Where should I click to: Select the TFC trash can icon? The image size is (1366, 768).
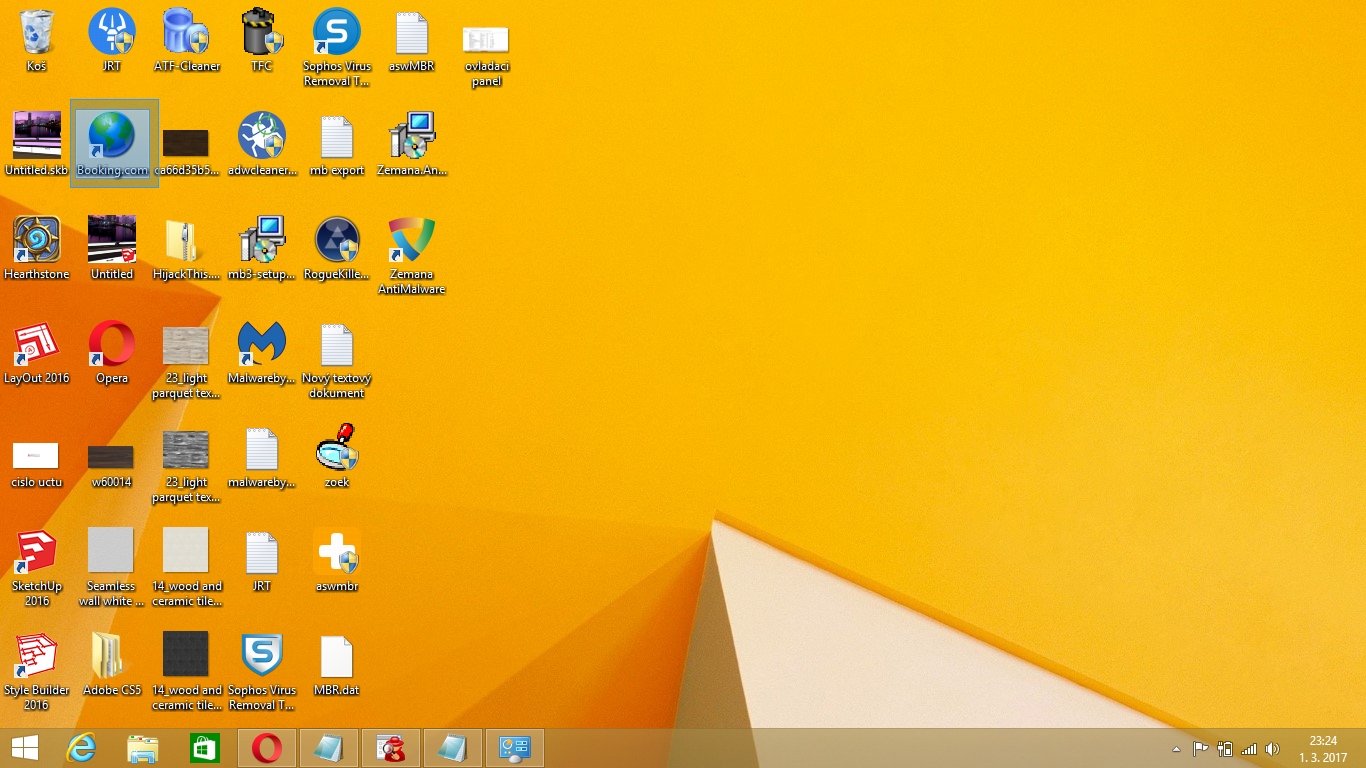pos(262,33)
